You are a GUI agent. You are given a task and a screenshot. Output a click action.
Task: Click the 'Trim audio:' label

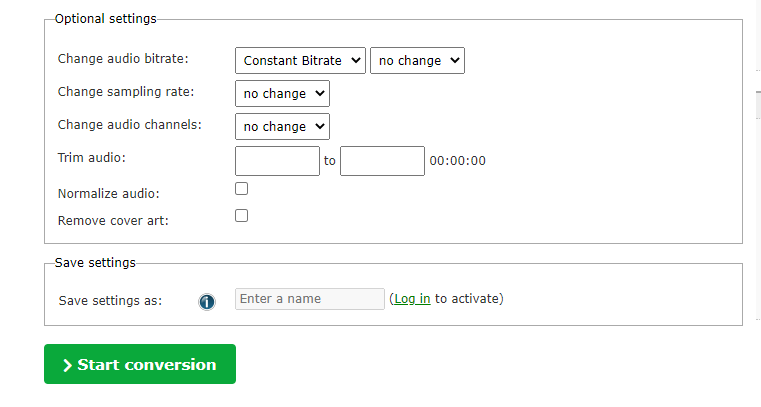tap(91, 158)
